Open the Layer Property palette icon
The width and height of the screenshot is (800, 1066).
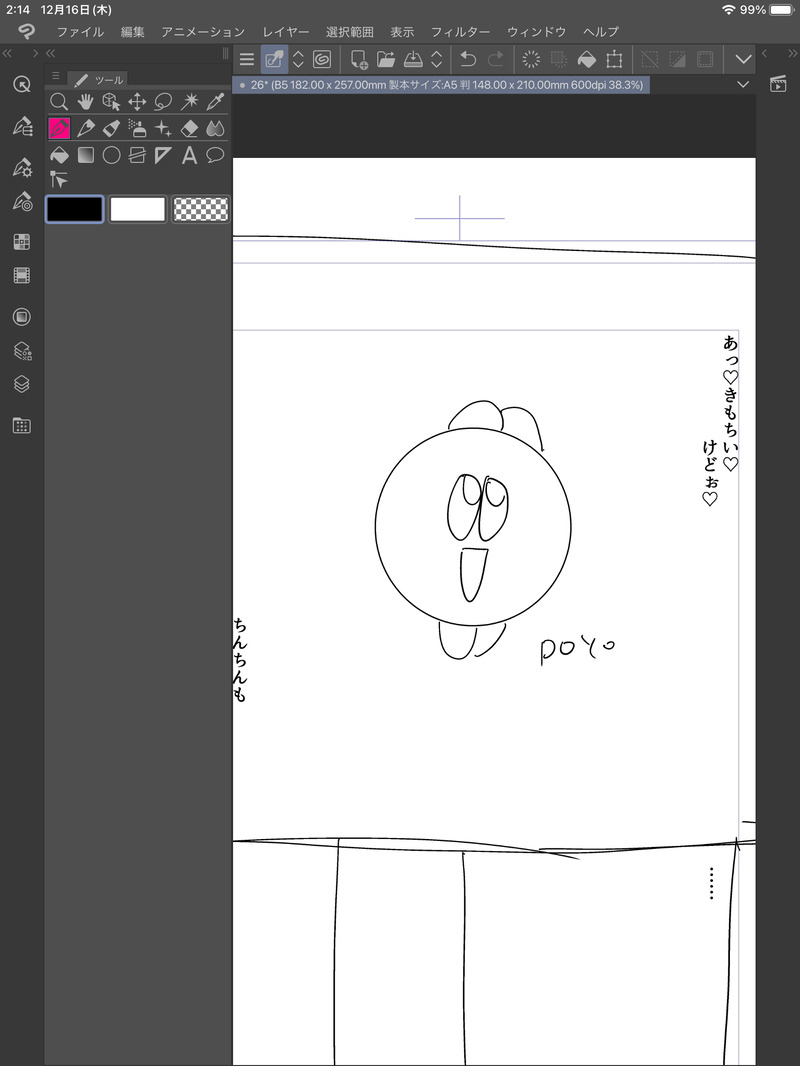[x=22, y=317]
